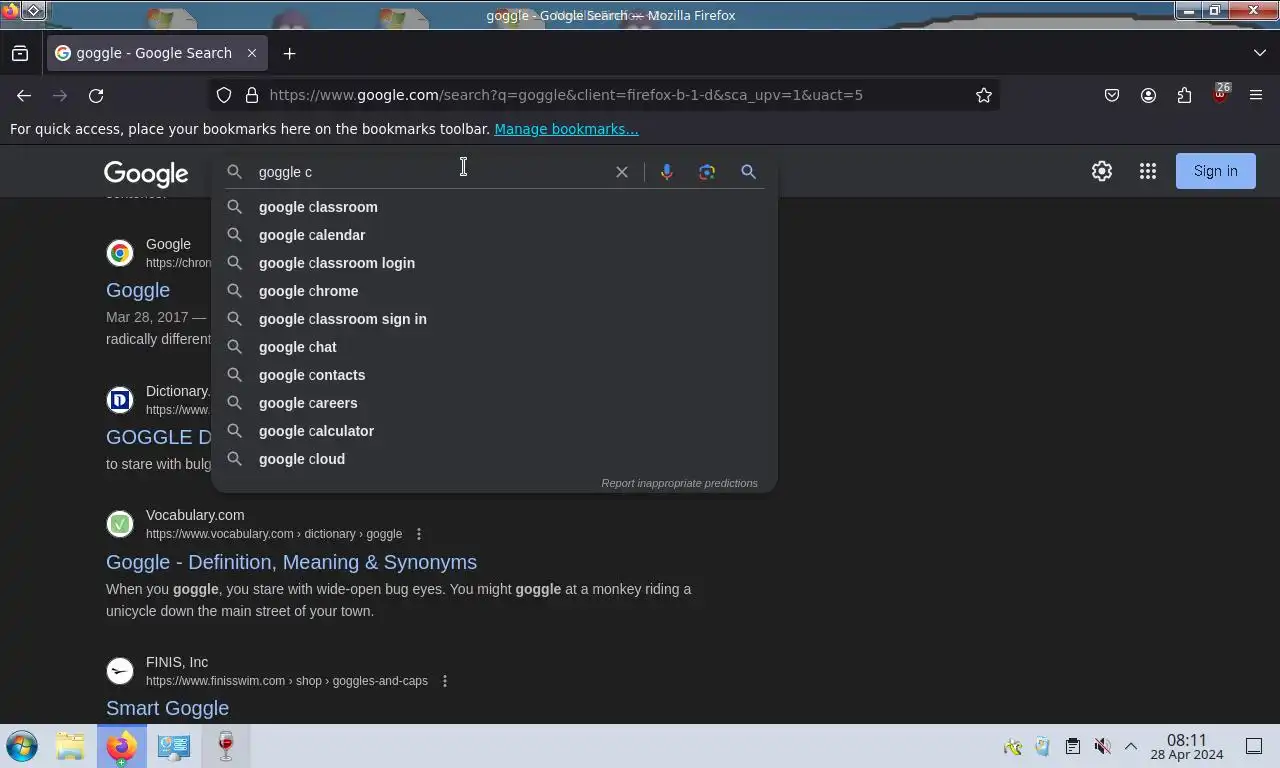1280x768 pixels.
Task: Click the forward navigation arrow
Action: click(60, 95)
